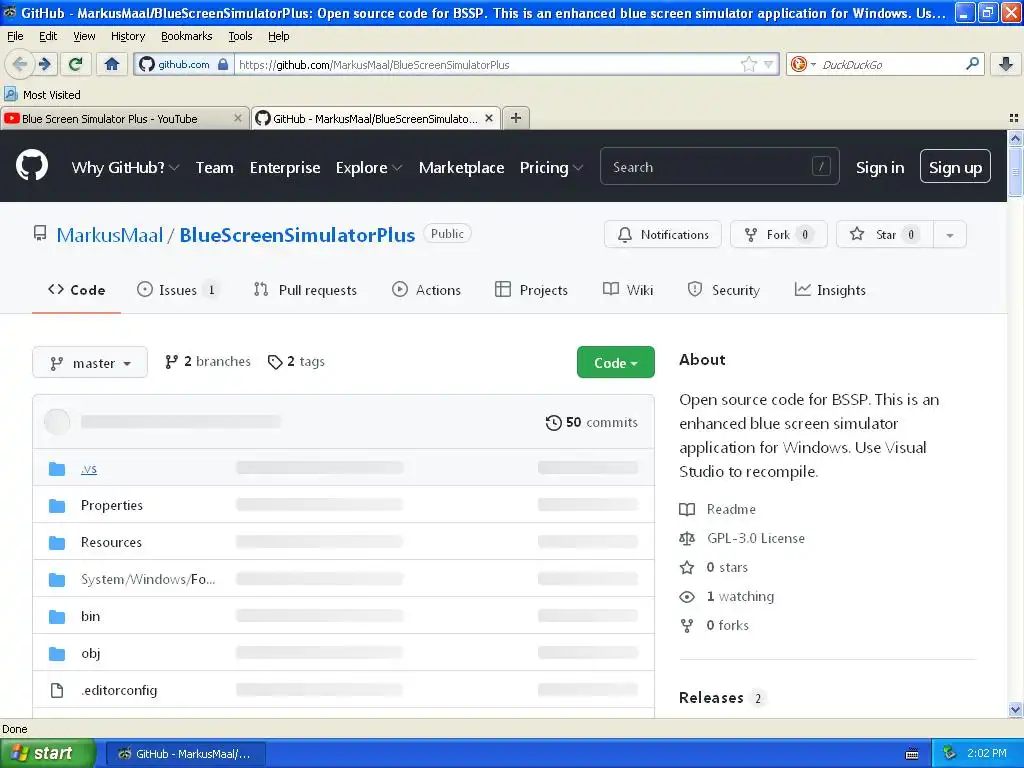This screenshot has height=768, width=1024.
Task: Click the padlock site identity icon
Action: [x=223, y=64]
